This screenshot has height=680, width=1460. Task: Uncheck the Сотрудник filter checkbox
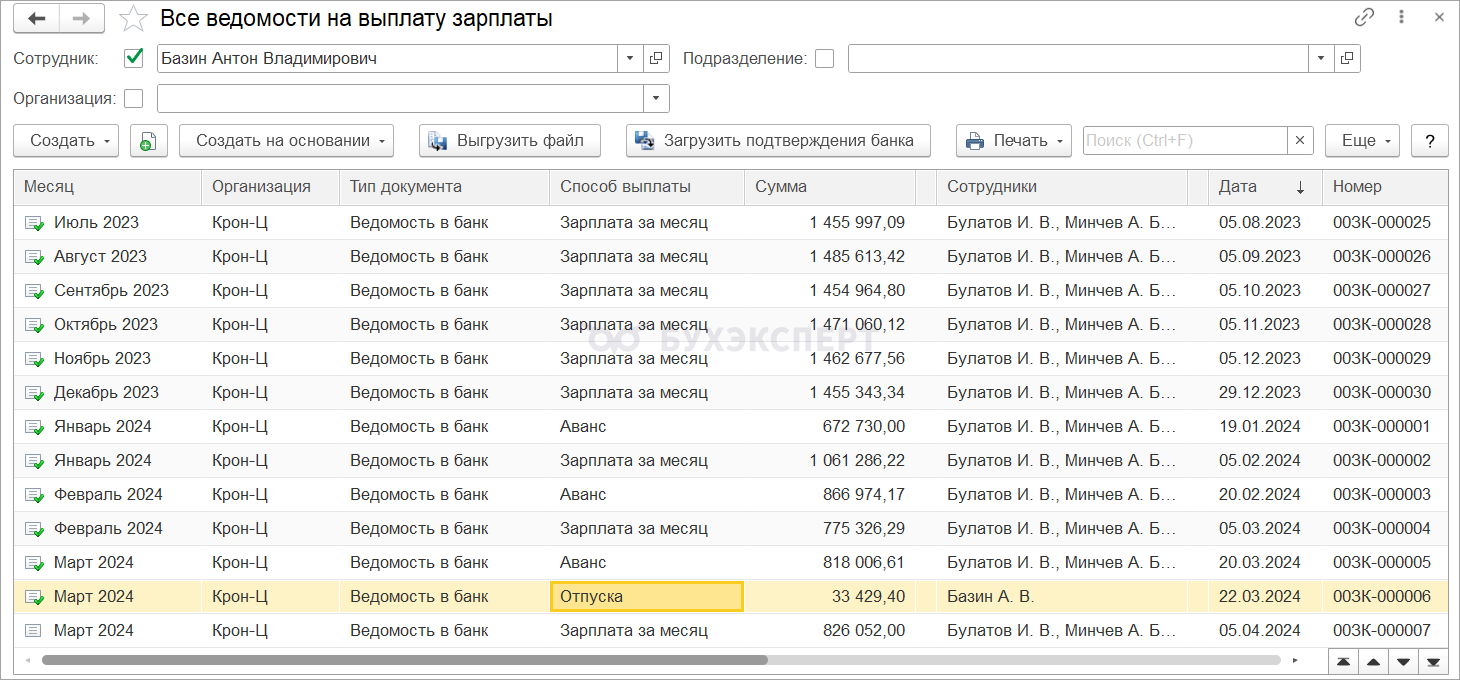coord(134,59)
